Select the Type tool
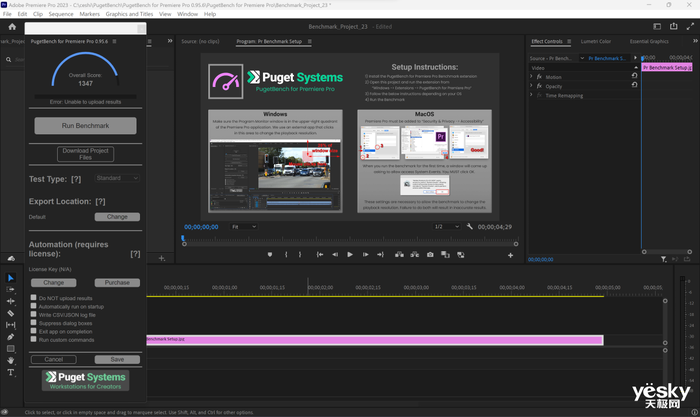 pos(11,372)
